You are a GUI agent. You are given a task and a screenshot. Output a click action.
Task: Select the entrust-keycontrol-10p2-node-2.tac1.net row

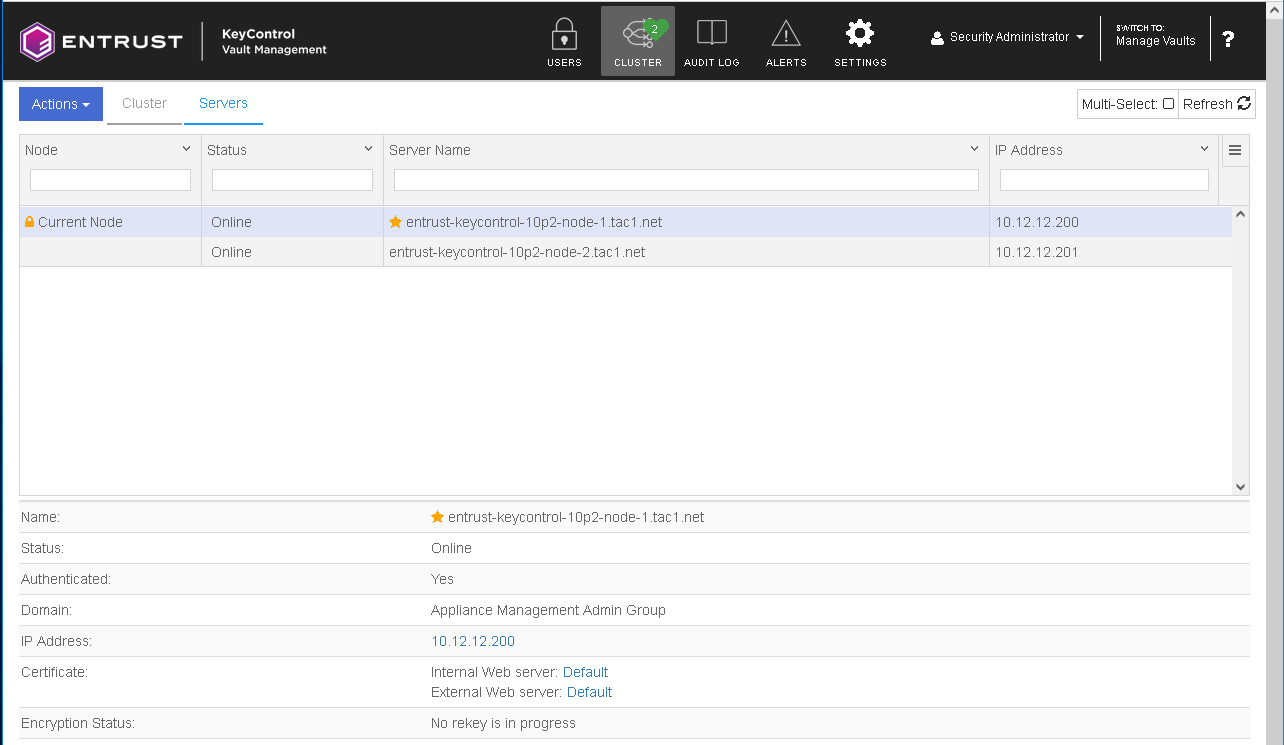626,252
